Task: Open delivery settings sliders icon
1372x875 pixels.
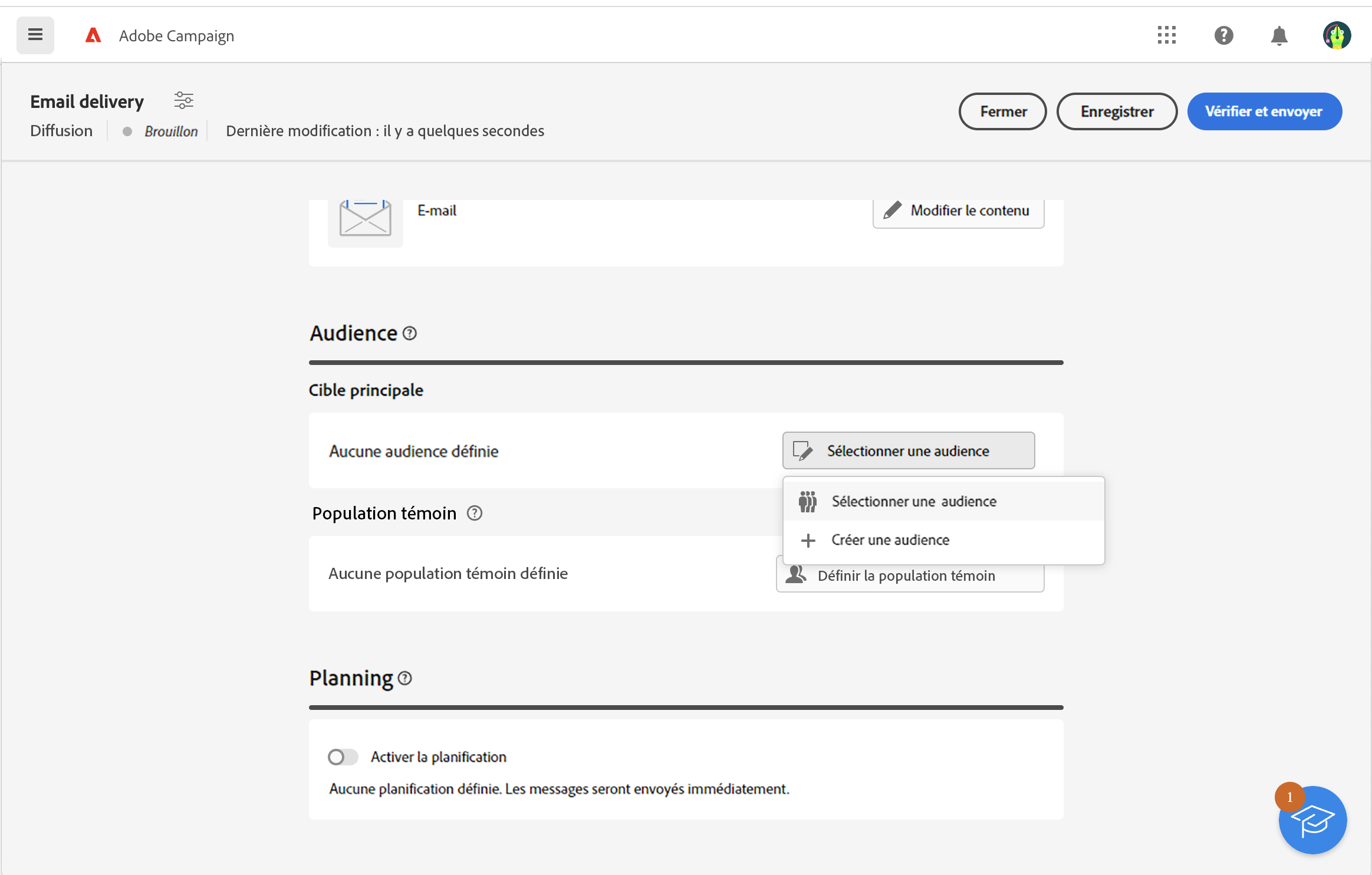Action: click(x=183, y=100)
